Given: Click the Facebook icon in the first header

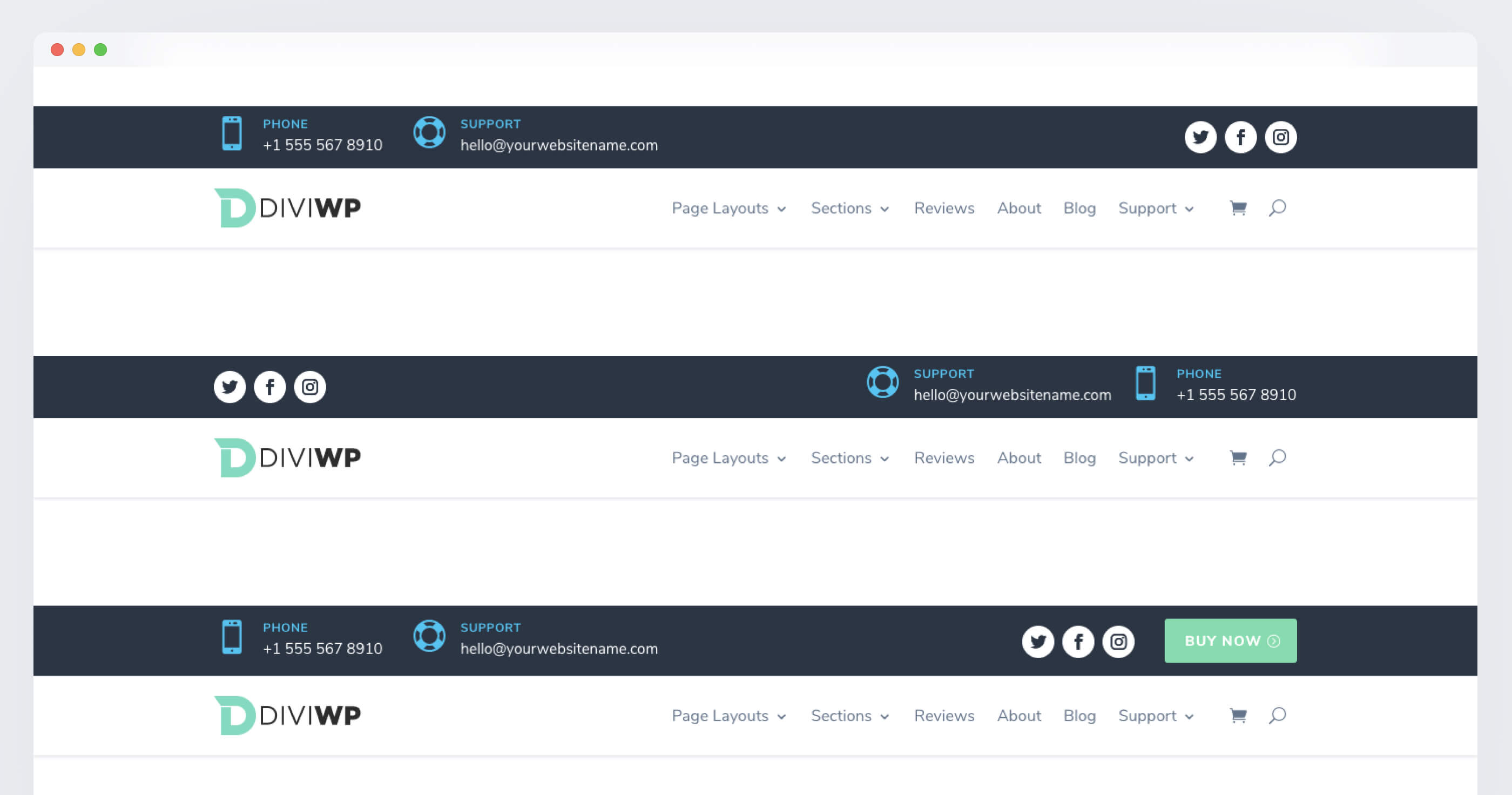Looking at the screenshot, I should pos(1240,137).
